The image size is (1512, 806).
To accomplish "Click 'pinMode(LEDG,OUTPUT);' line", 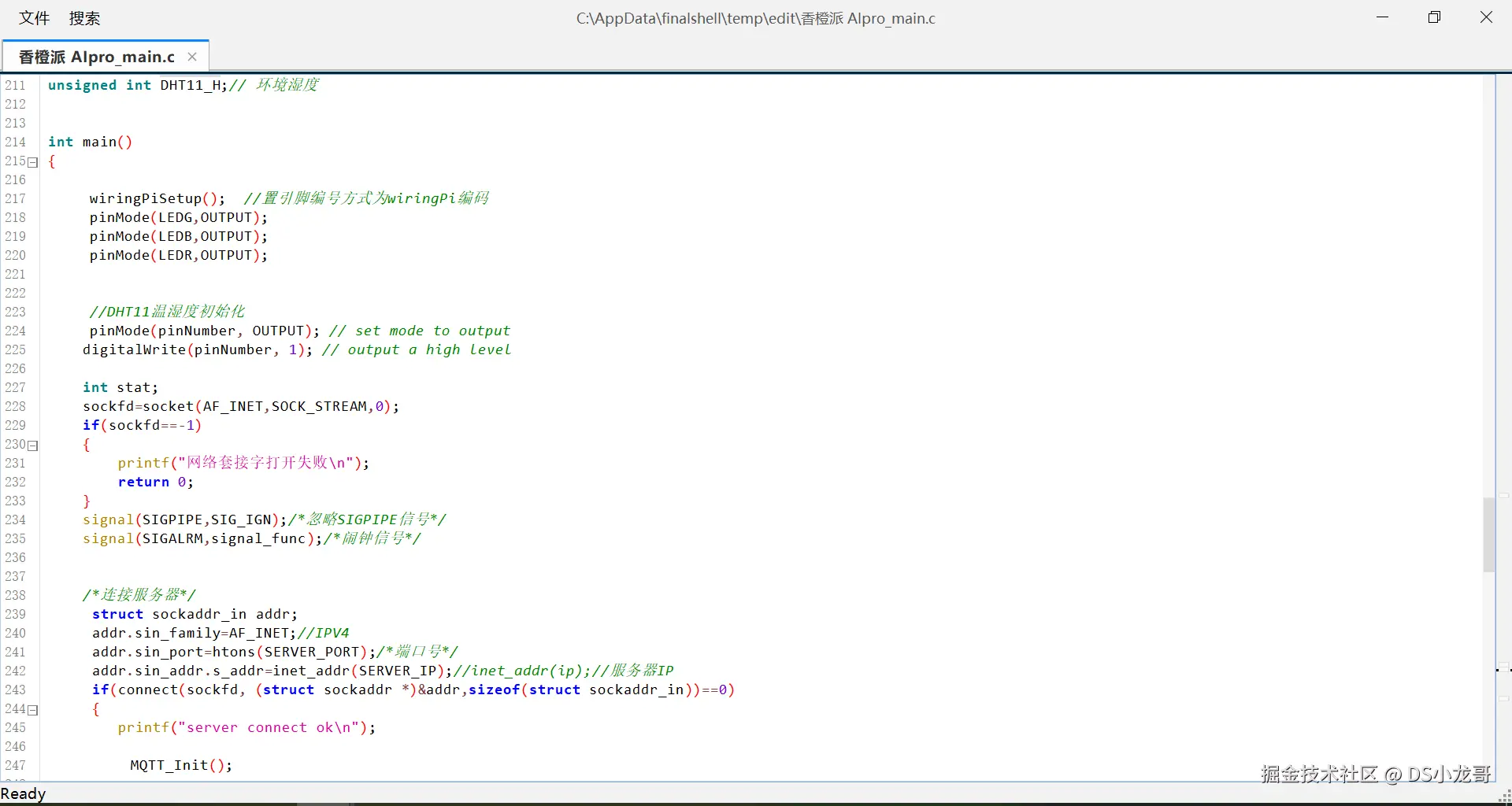I will pyautogui.click(x=179, y=217).
